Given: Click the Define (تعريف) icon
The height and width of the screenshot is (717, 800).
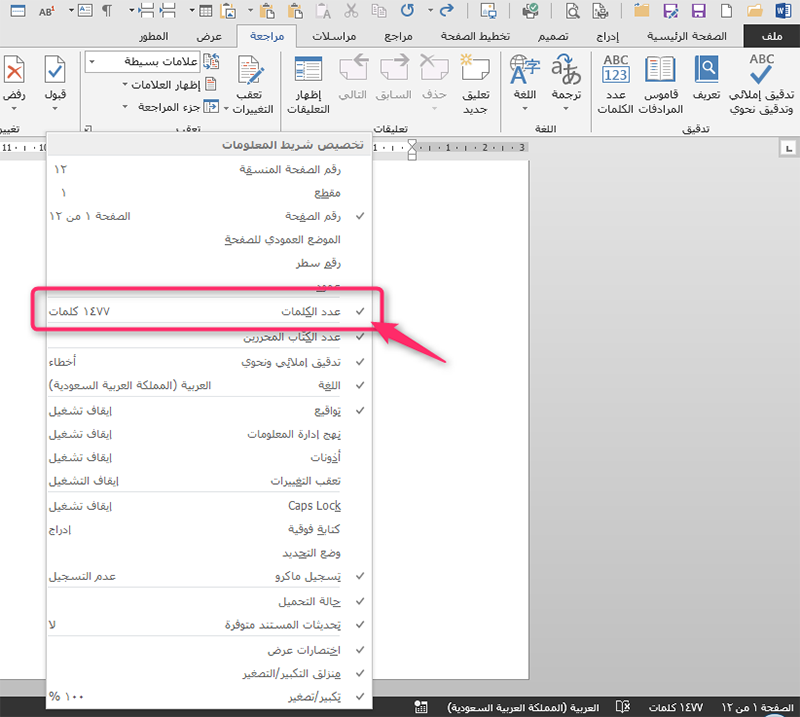Looking at the screenshot, I should coord(707,85).
